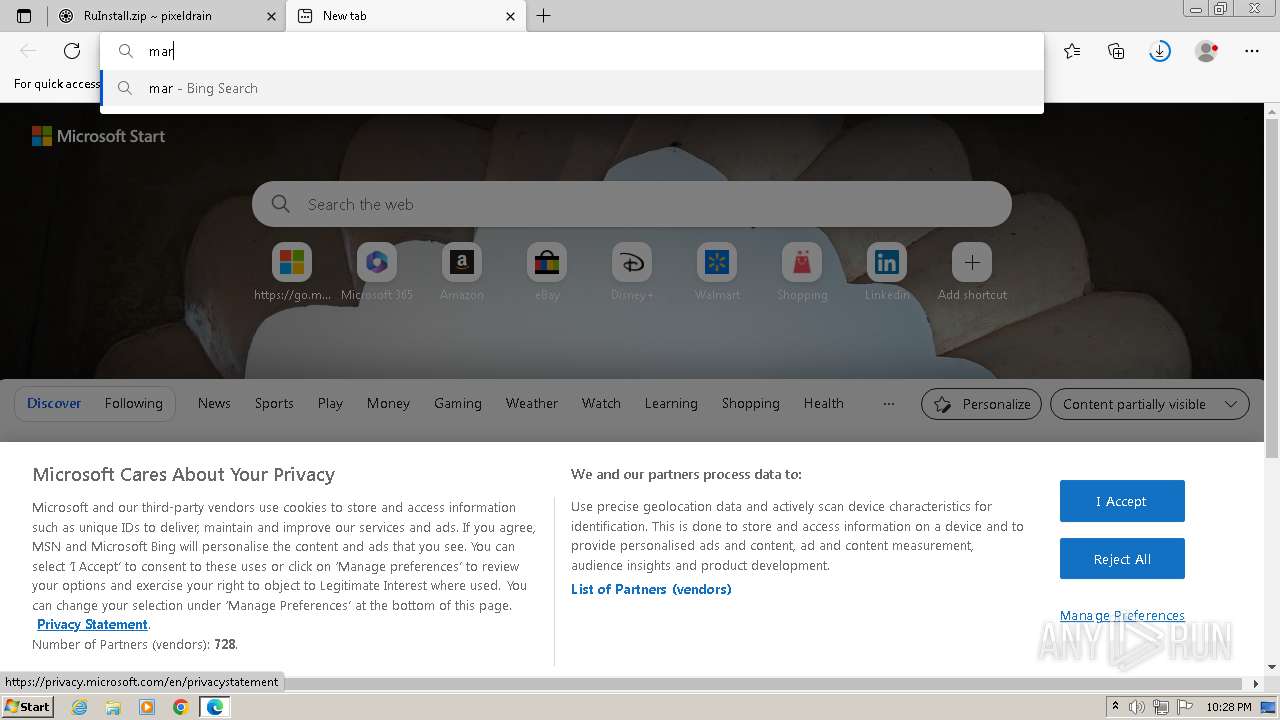The image size is (1280, 720).
Task: Select the Edge taskbar button
Action: tap(215, 707)
